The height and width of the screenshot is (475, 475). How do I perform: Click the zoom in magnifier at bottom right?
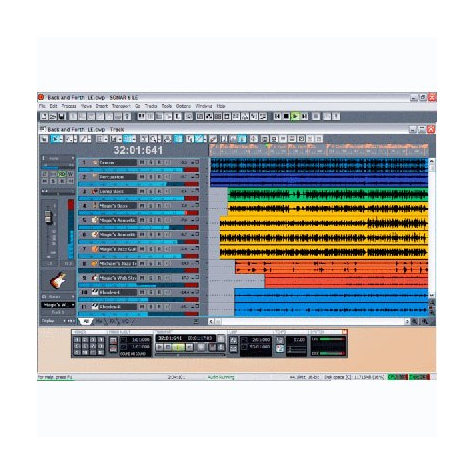click(424, 321)
